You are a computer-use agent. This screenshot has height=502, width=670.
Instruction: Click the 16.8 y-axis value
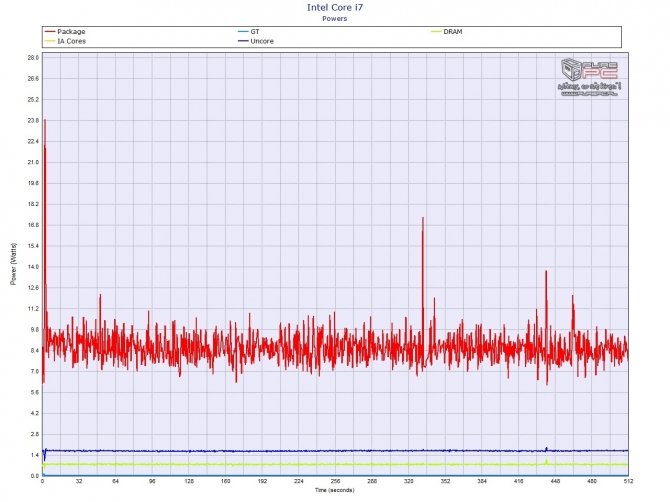pos(33,225)
